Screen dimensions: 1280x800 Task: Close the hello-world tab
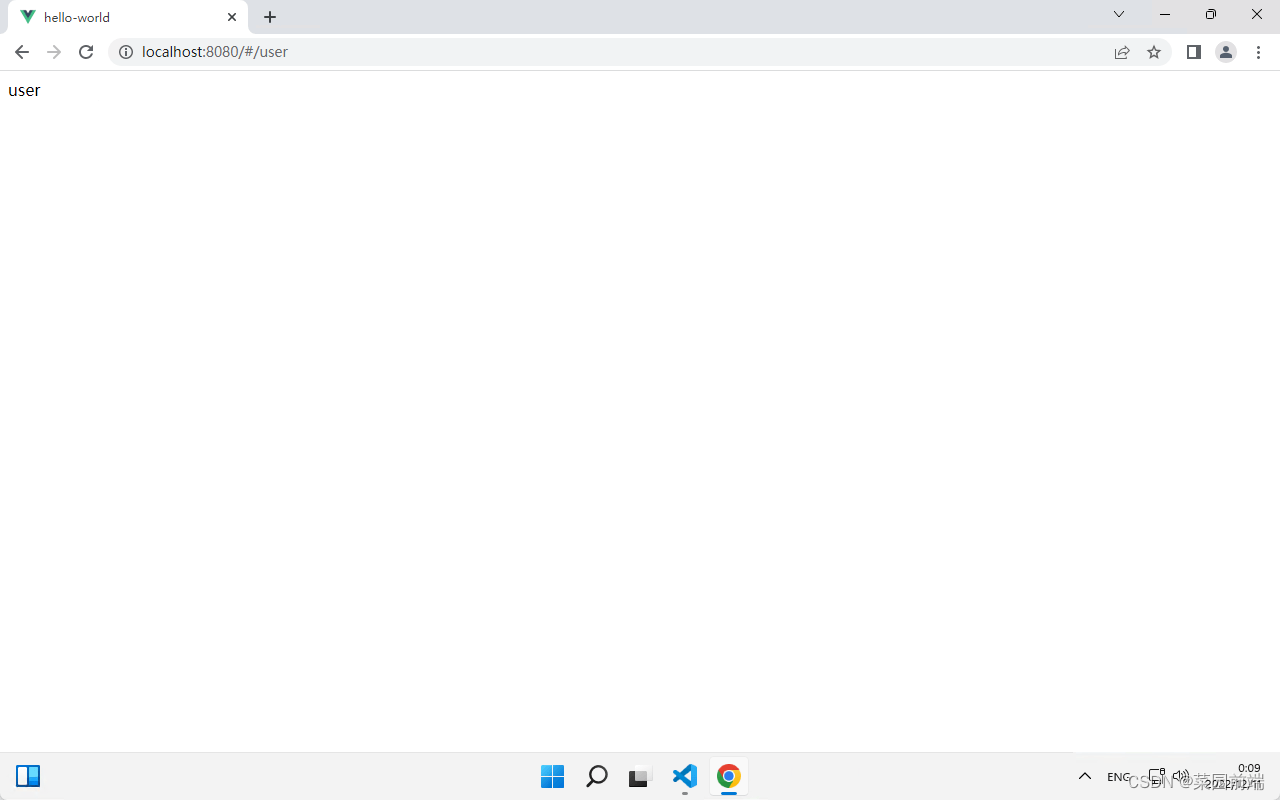(x=232, y=17)
